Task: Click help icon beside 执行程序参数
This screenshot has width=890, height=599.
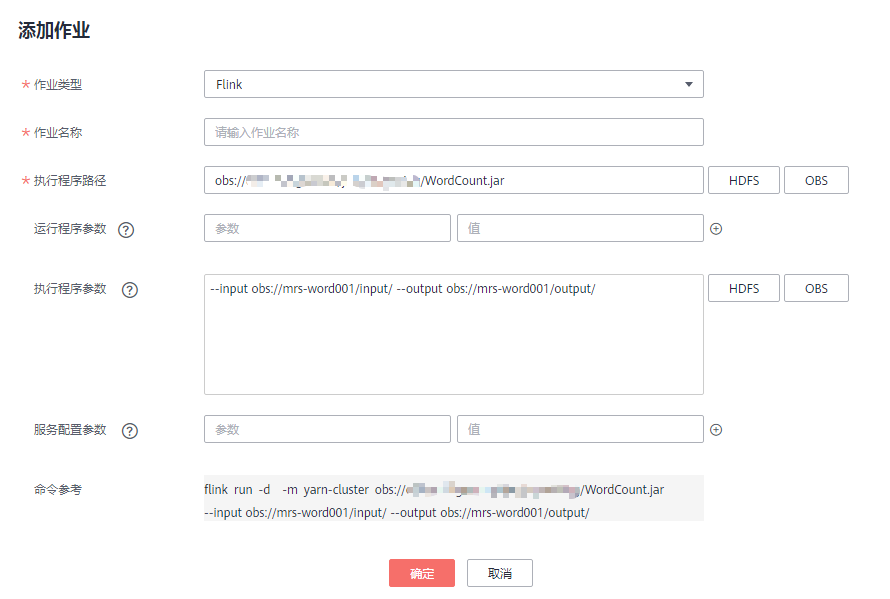Action: pyautogui.click(x=129, y=290)
